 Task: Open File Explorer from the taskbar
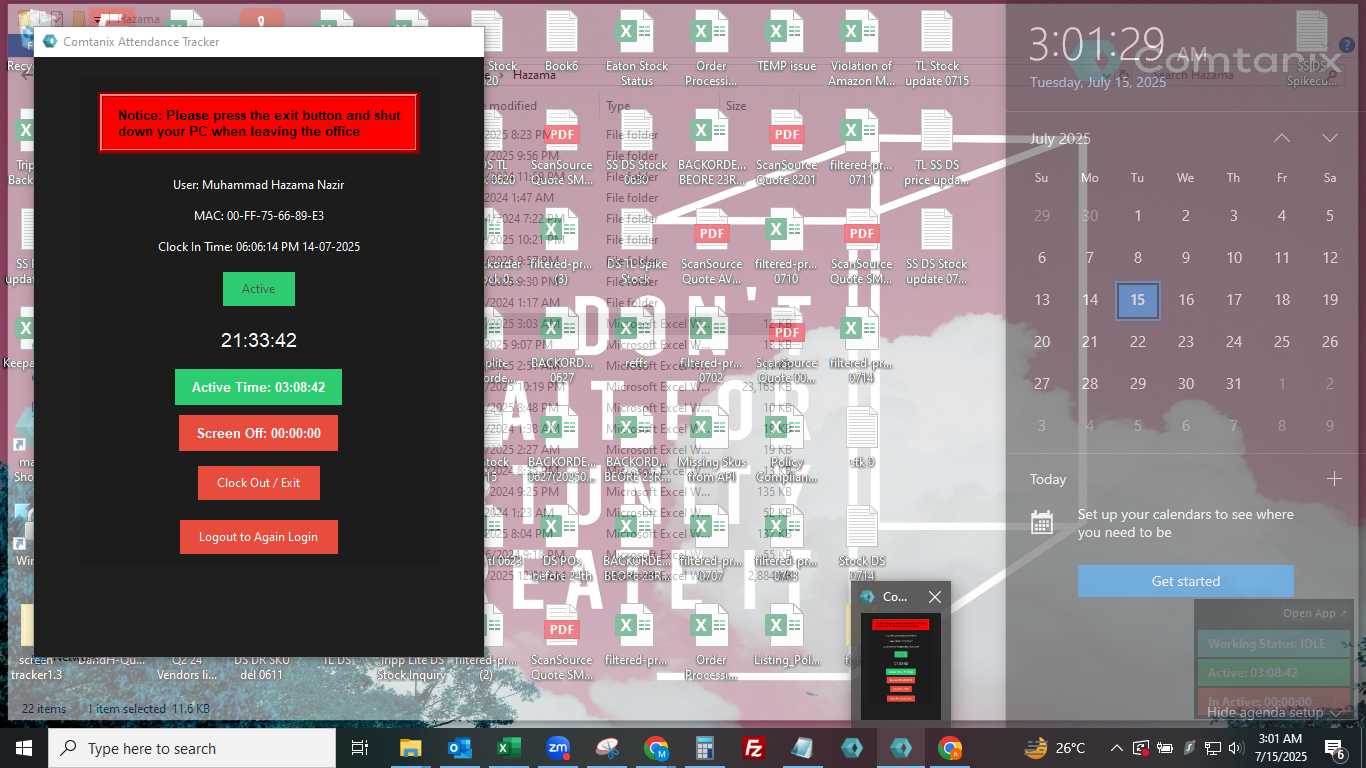[x=410, y=748]
